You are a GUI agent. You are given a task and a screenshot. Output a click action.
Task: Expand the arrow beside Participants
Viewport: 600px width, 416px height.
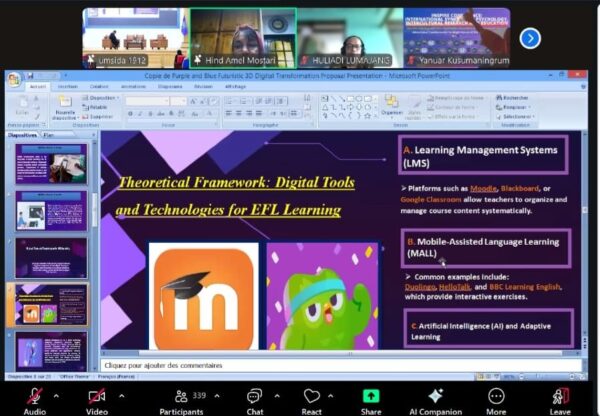[x=220, y=394]
